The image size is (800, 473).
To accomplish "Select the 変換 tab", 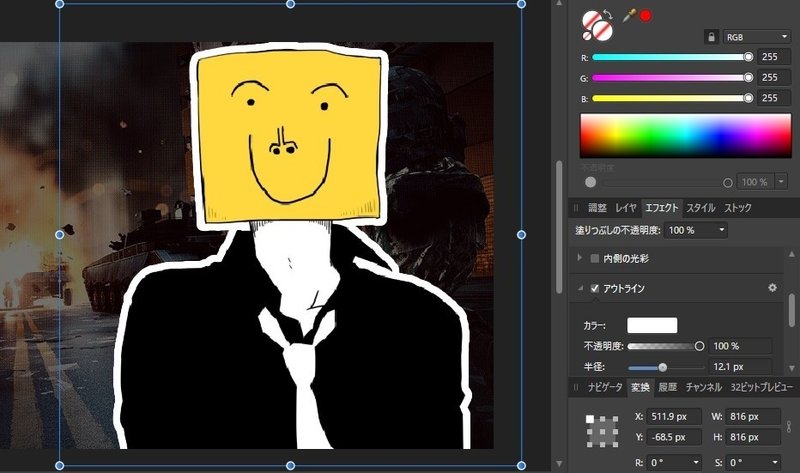I will pos(640,387).
